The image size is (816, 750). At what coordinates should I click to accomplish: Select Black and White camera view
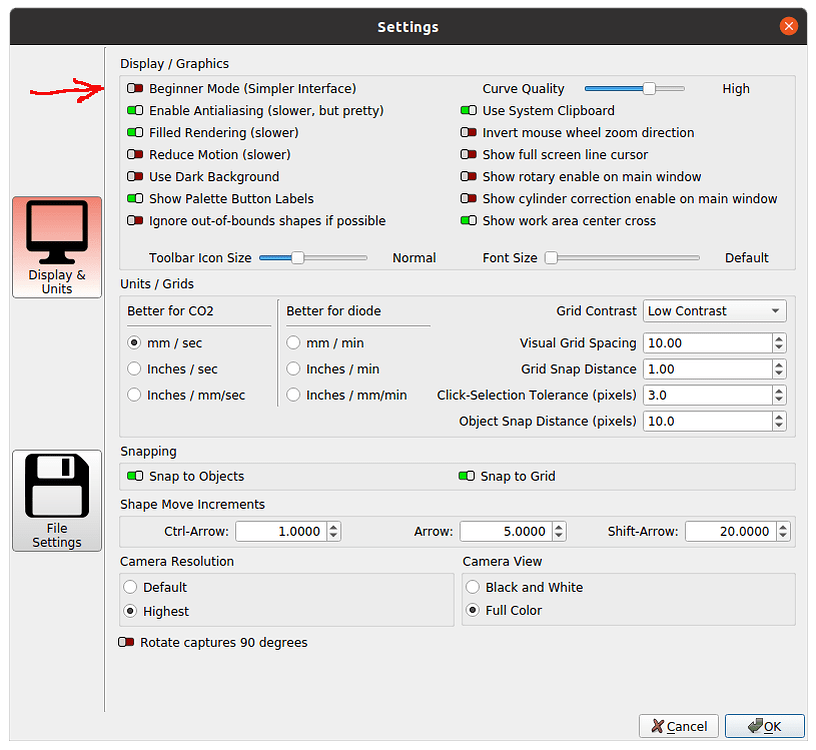(x=473, y=587)
